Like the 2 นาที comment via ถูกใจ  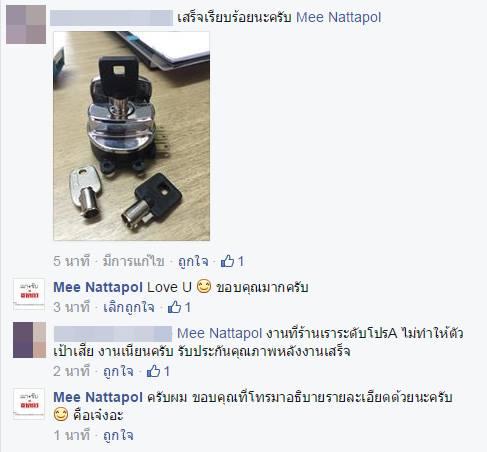pos(118,371)
